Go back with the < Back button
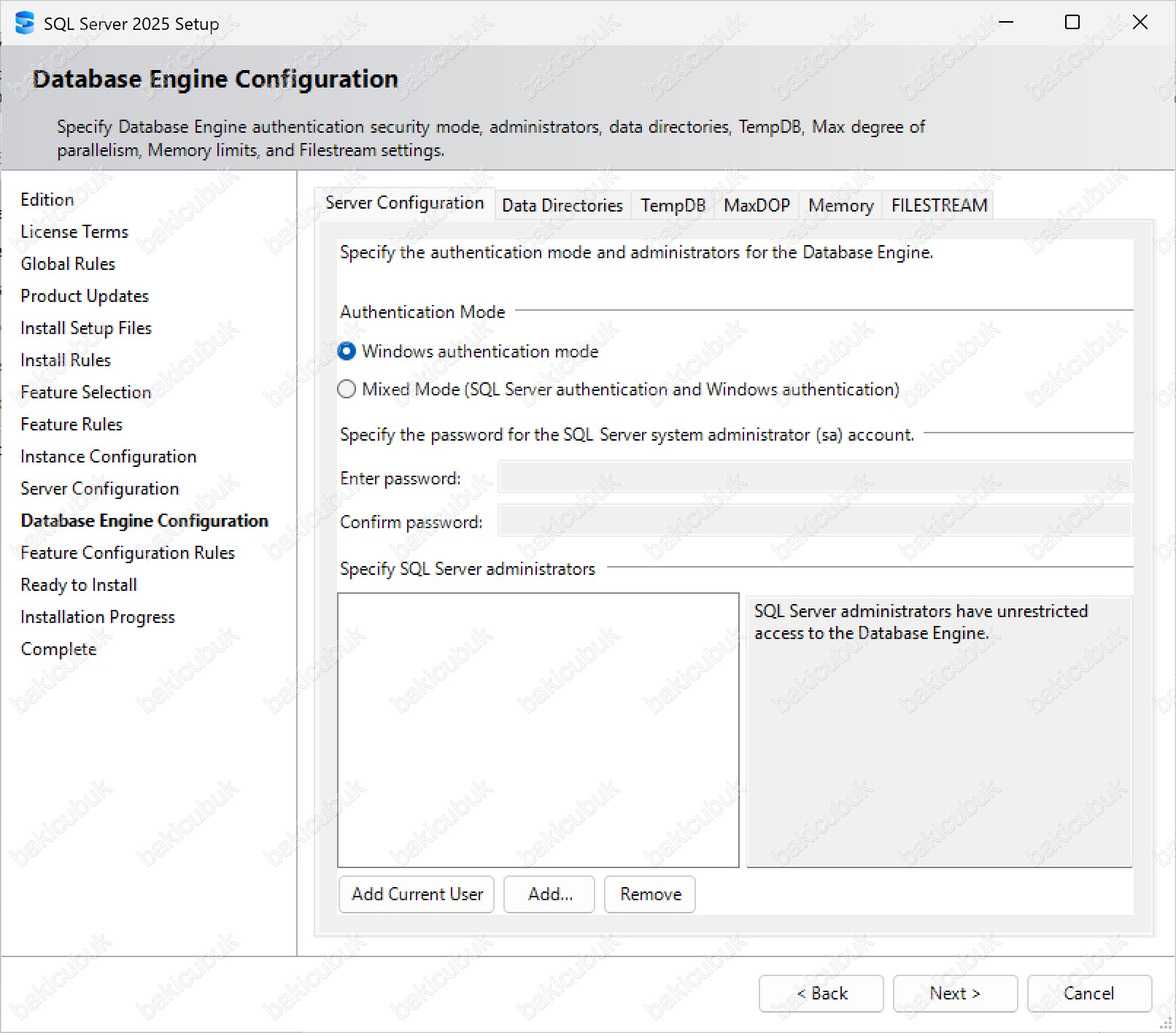Image resolution: width=1176 pixels, height=1033 pixels. 821,994
